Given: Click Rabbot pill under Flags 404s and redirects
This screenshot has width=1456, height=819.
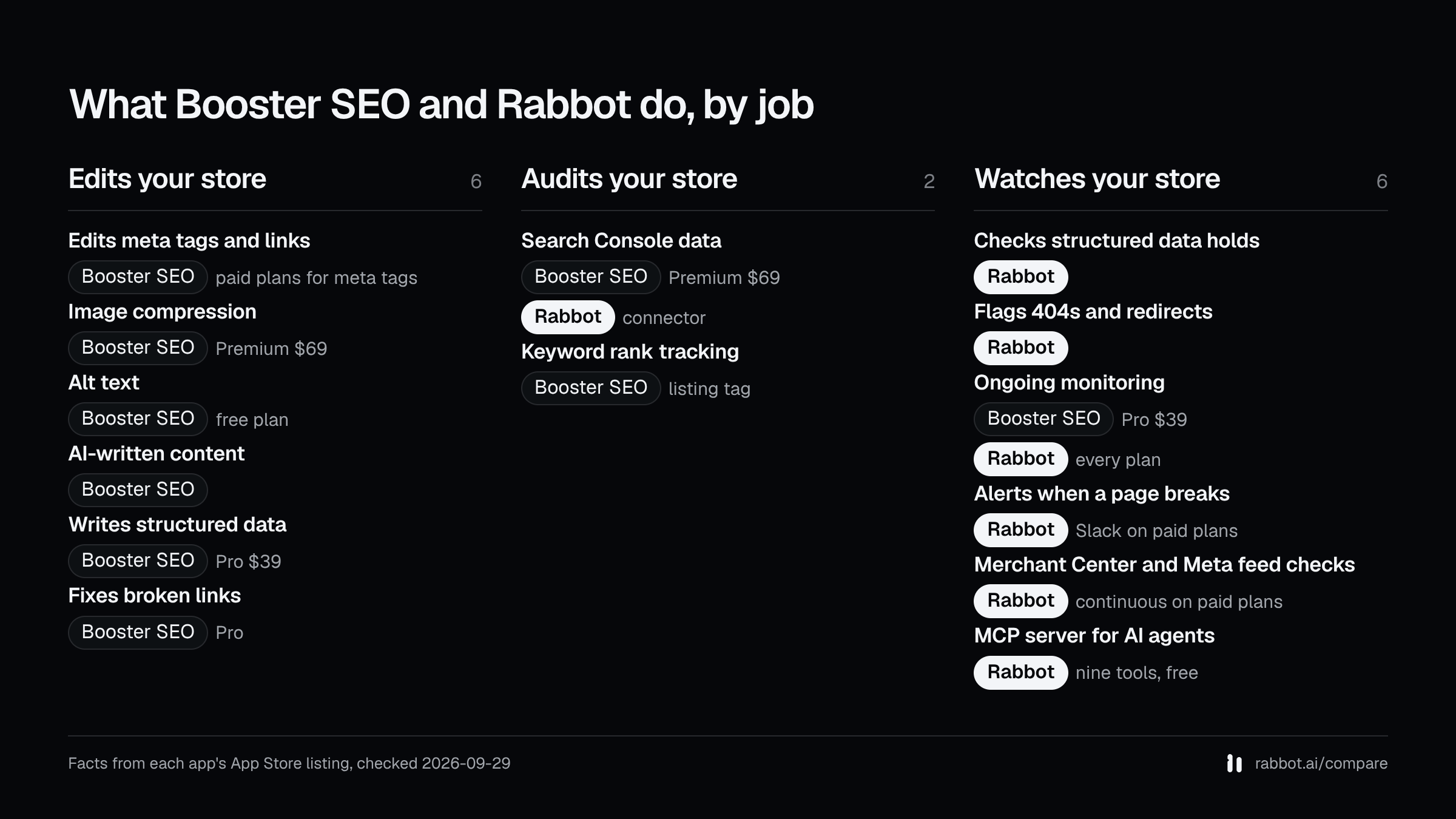Looking at the screenshot, I should click(x=1020, y=348).
